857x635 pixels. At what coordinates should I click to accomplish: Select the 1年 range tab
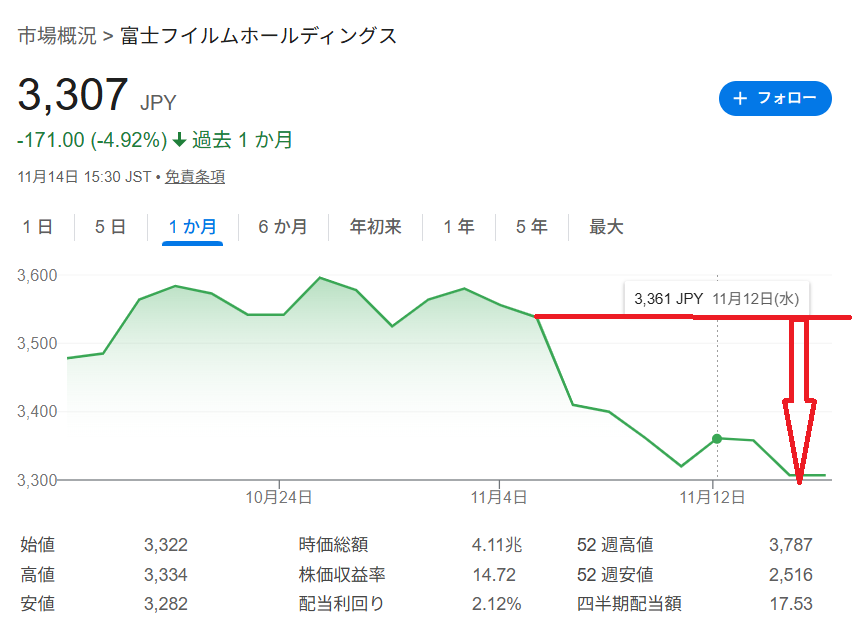[459, 227]
